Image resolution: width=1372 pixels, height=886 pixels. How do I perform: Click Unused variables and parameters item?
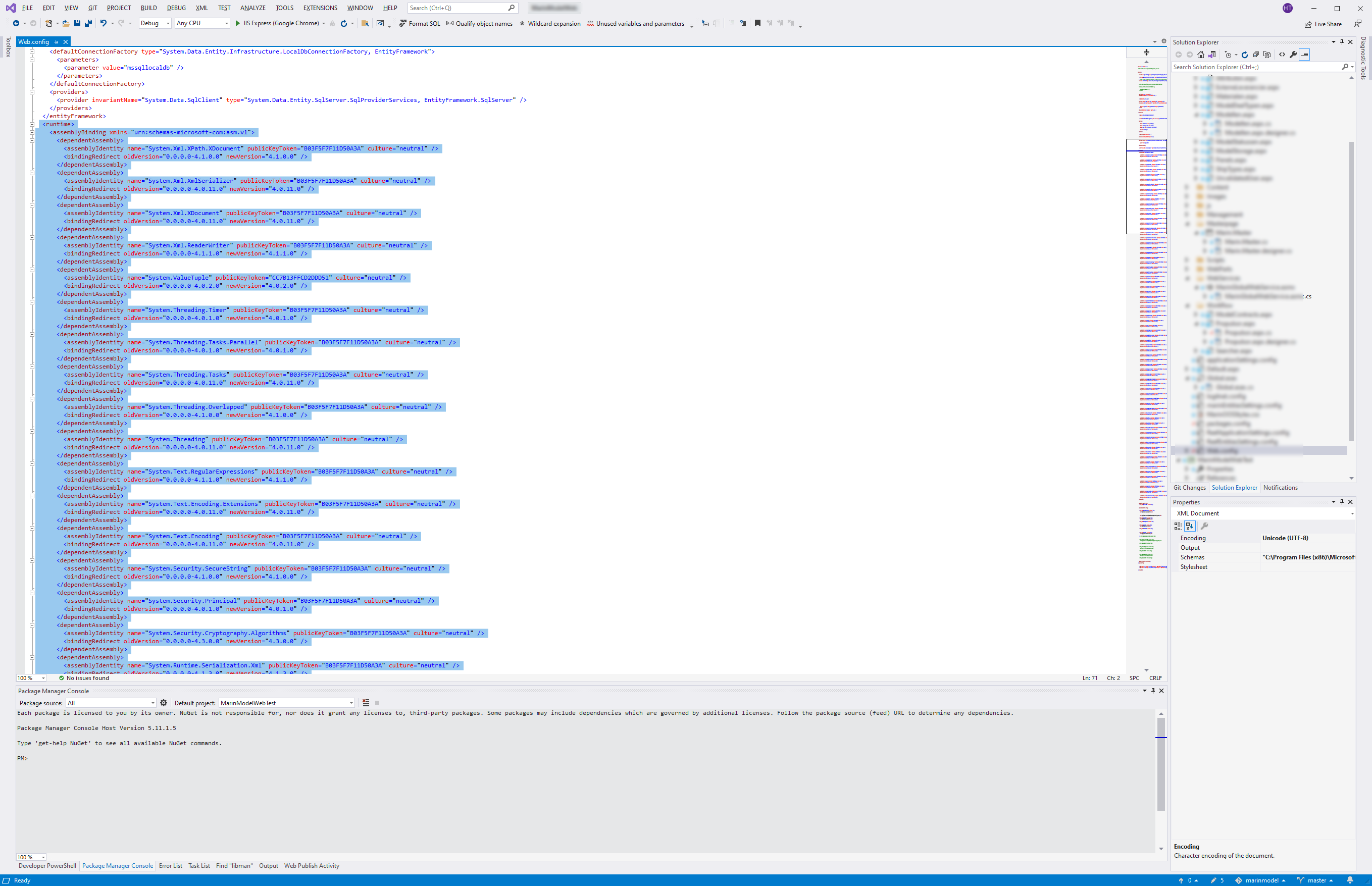[635, 24]
